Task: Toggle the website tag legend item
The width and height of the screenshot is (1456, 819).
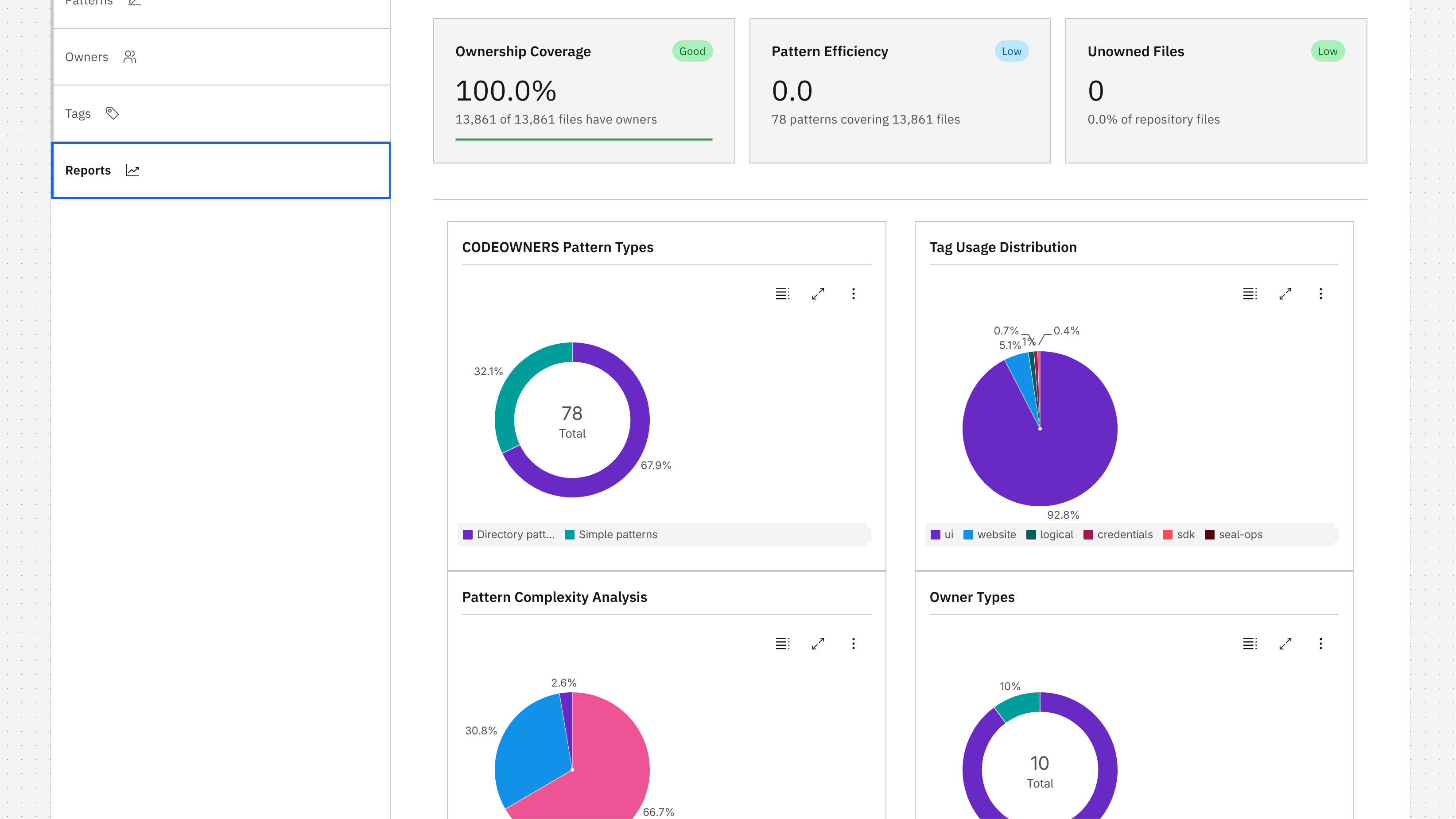Action: click(989, 534)
